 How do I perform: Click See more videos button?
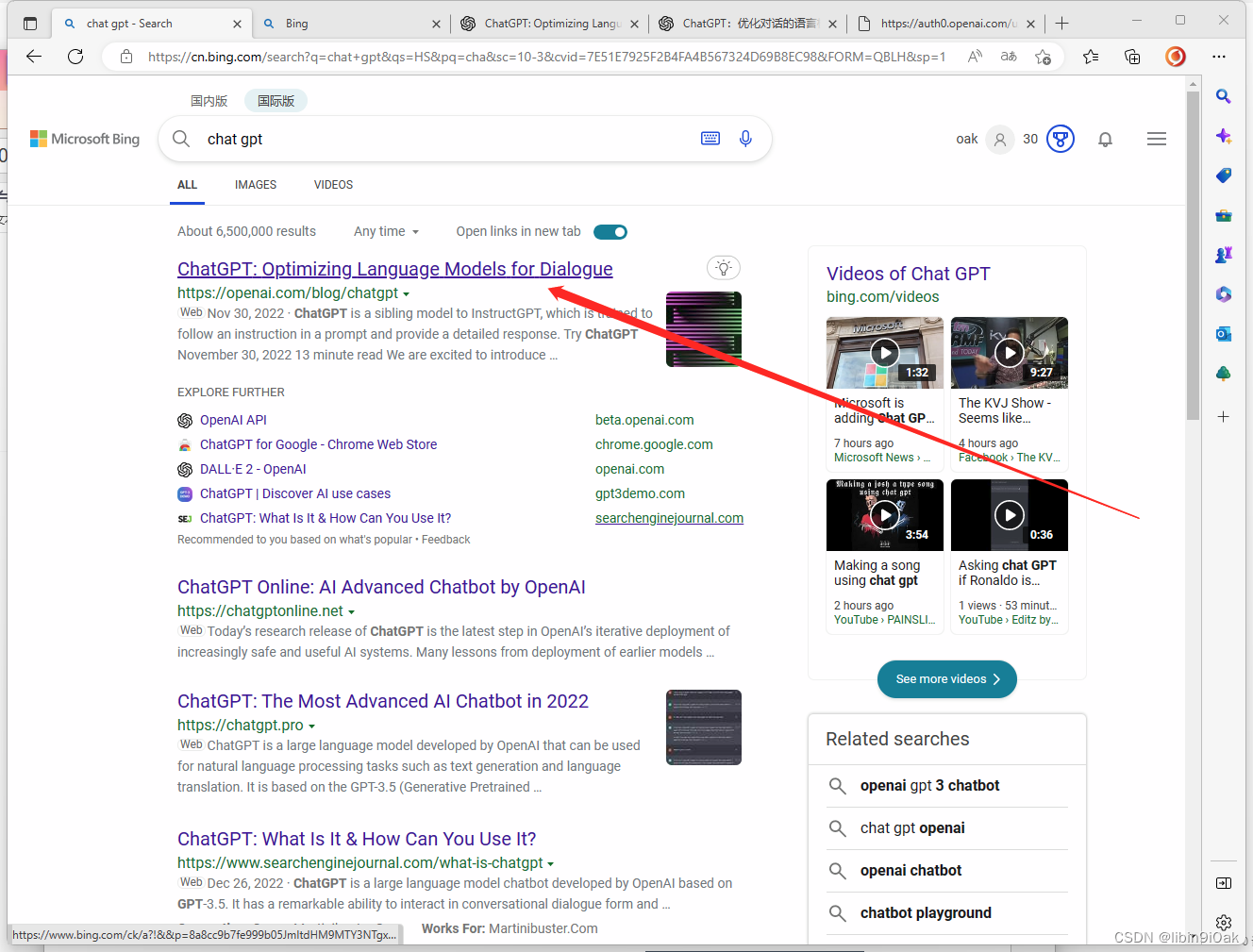click(x=947, y=679)
